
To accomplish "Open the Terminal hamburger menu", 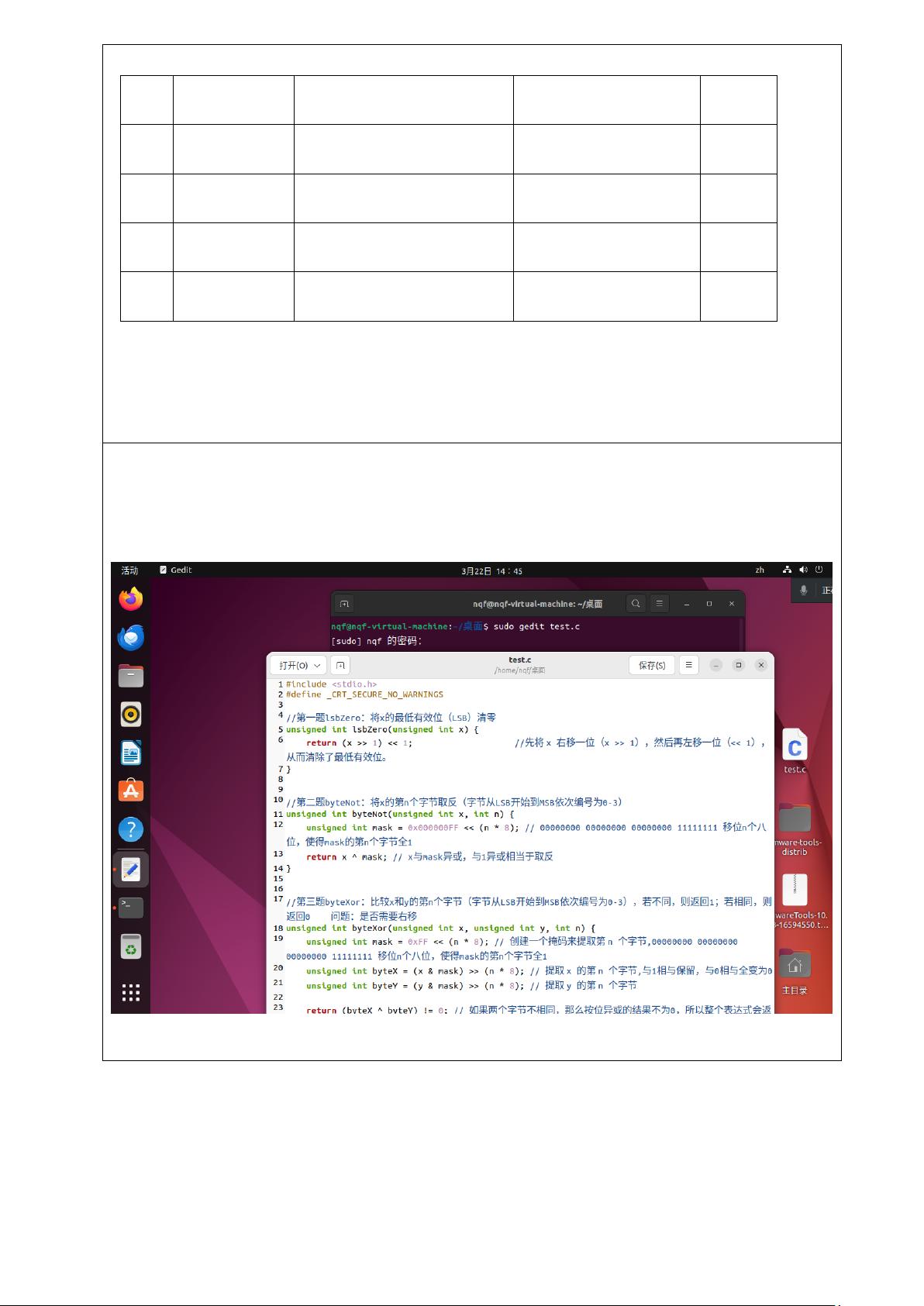I will coord(659,603).
